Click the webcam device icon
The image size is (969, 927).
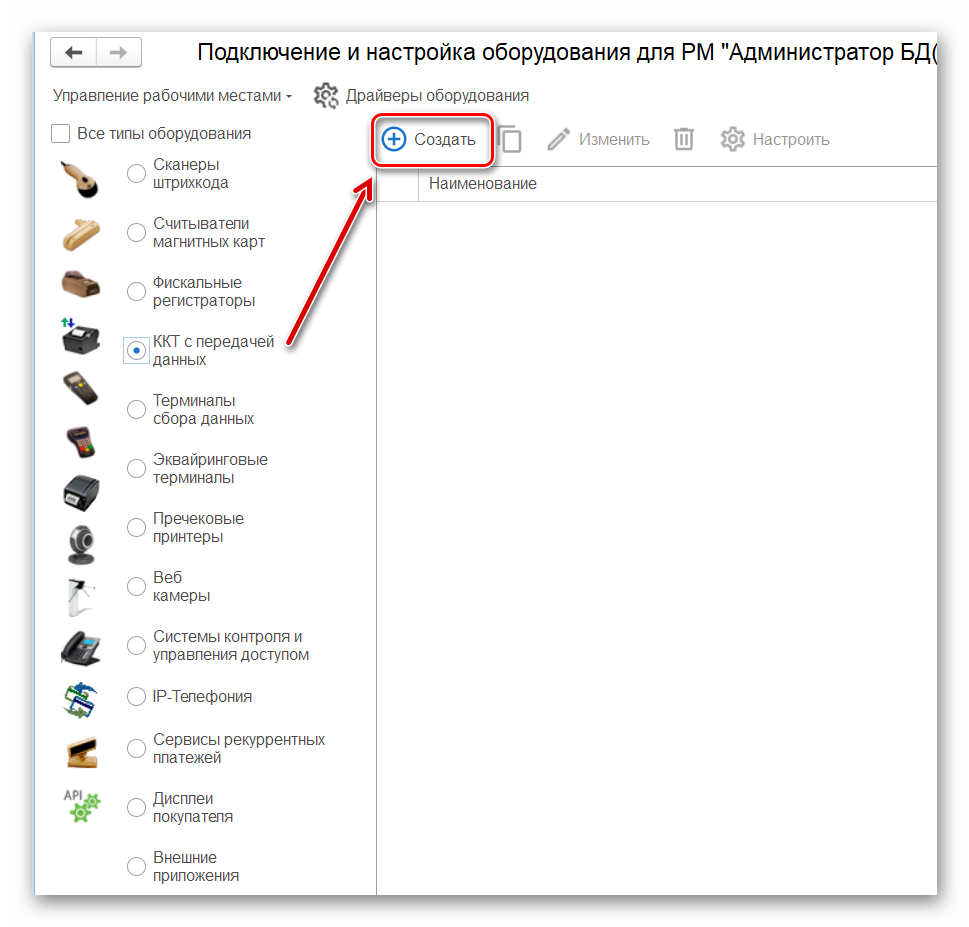click(80, 543)
